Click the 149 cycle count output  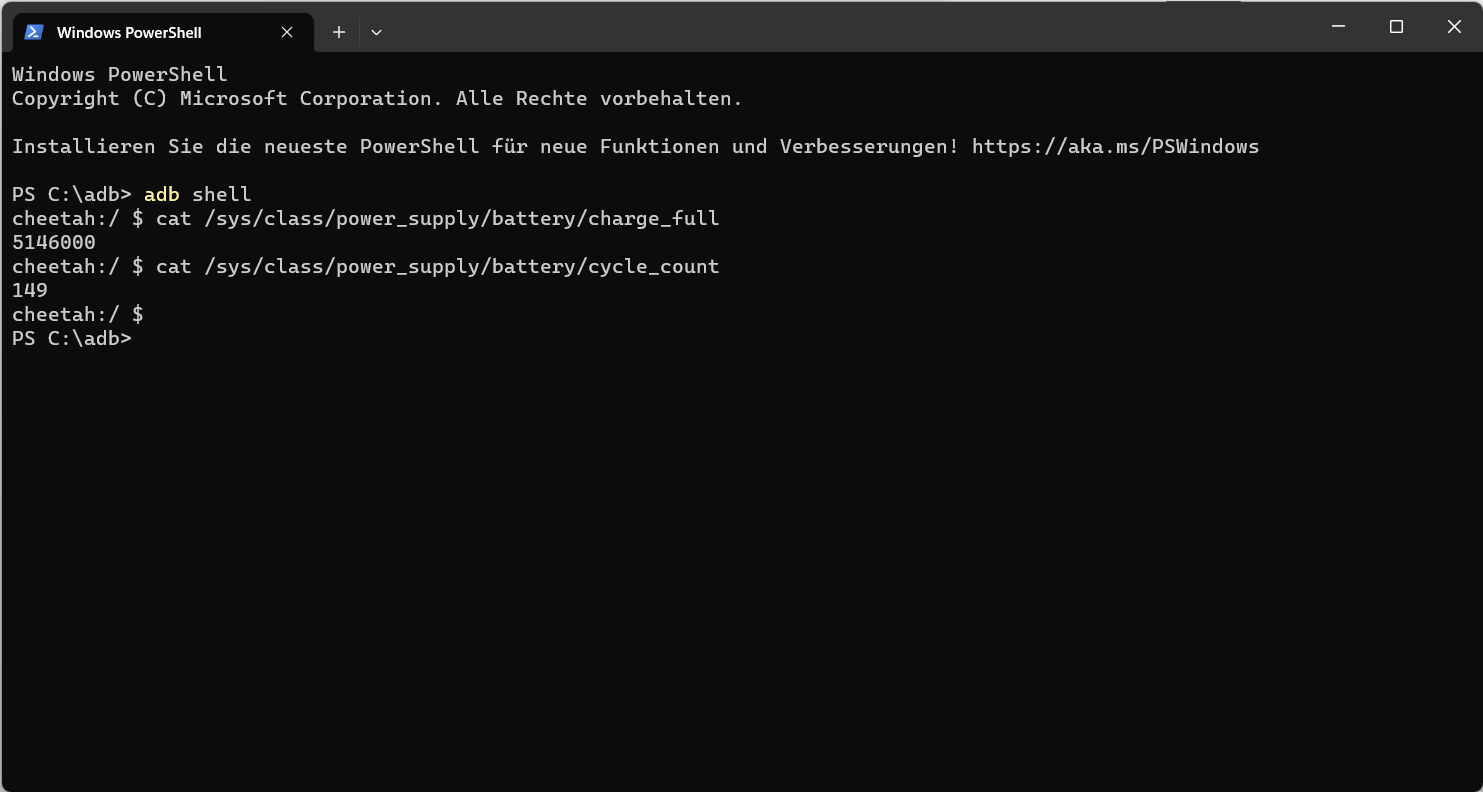(30, 290)
